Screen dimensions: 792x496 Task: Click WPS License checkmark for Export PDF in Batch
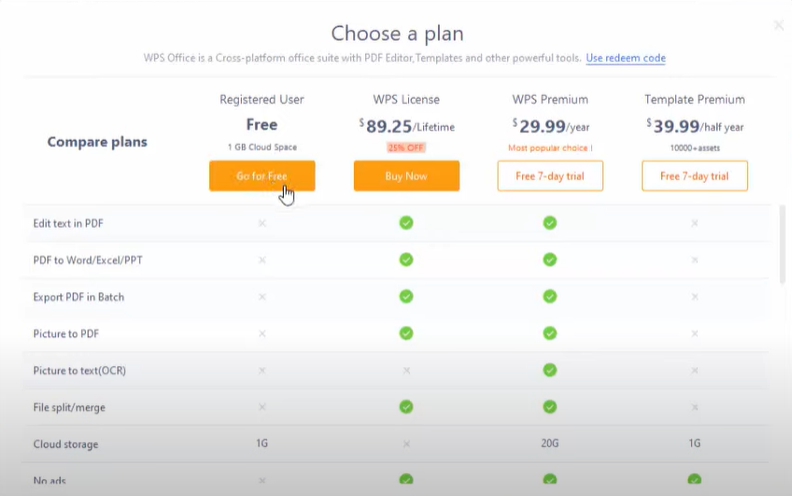pos(406,296)
